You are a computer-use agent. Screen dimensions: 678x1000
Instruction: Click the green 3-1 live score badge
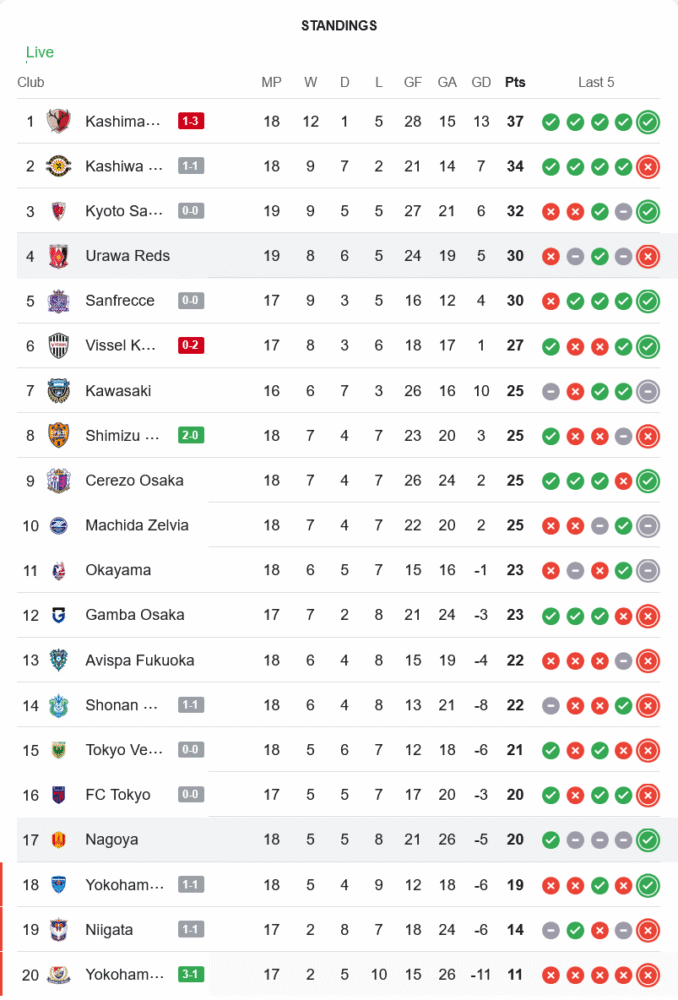(191, 974)
